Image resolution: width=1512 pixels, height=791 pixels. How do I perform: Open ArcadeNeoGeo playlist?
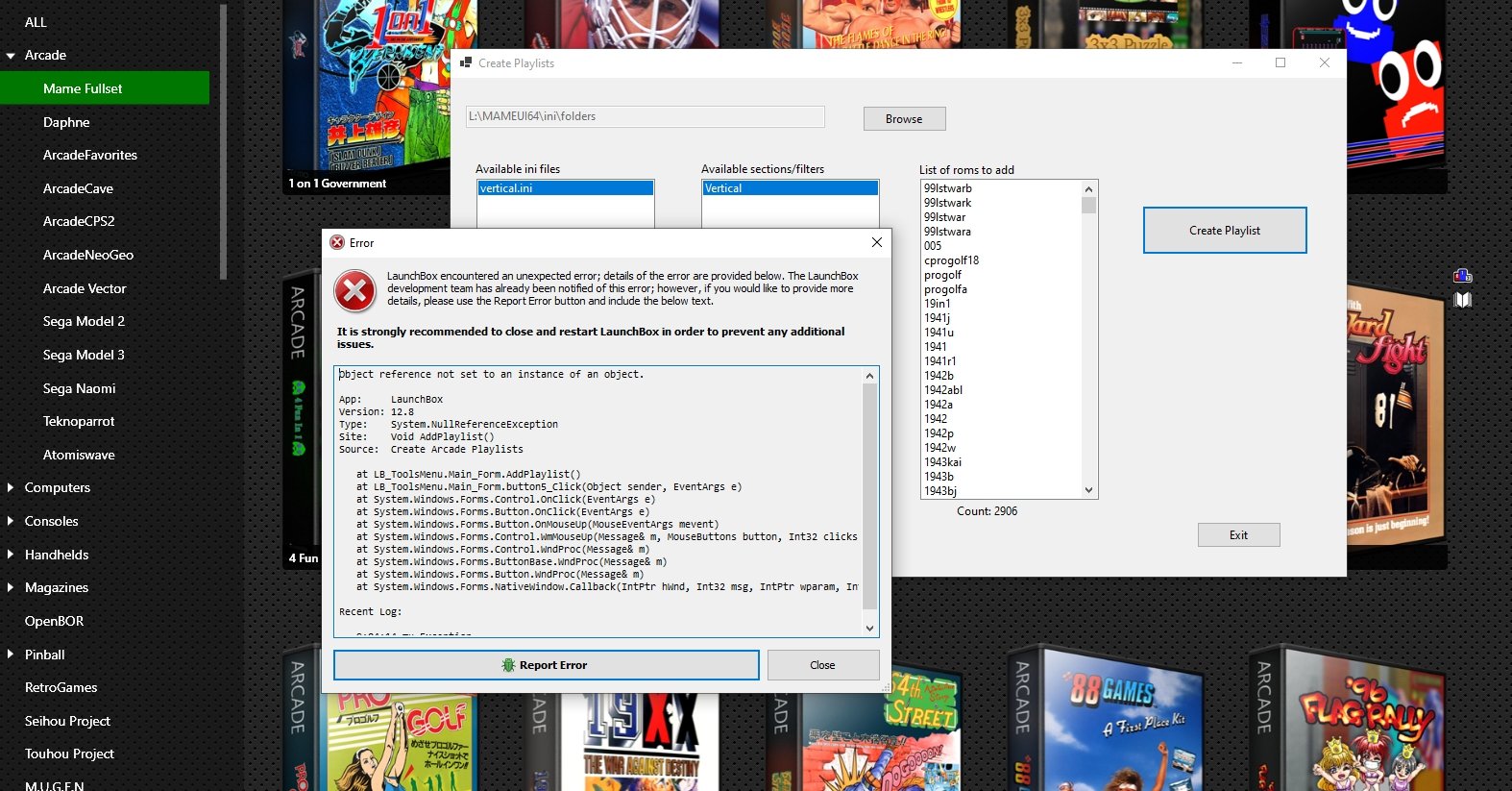pyautogui.click(x=88, y=255)
